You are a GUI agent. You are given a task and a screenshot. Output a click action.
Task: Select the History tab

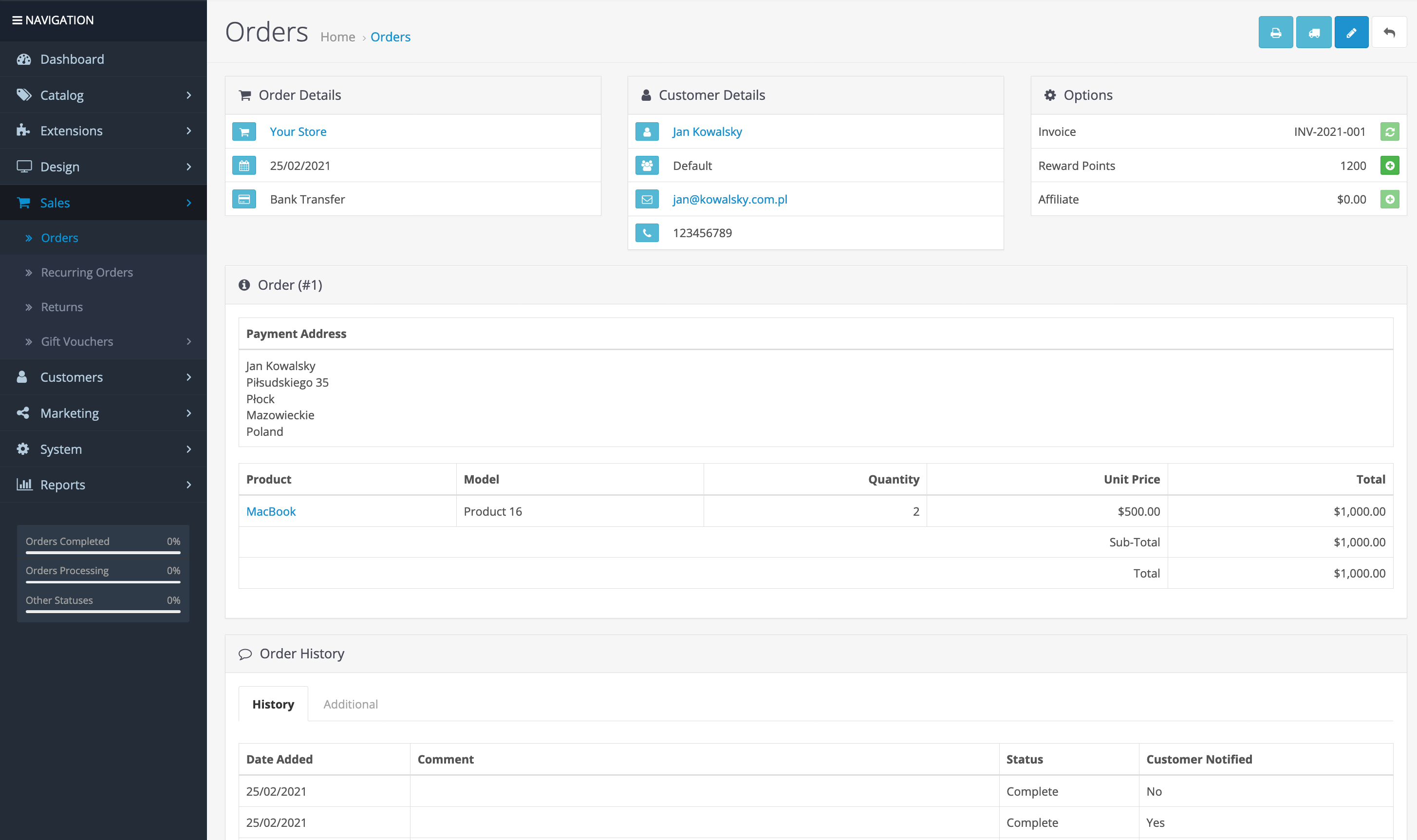273,704
